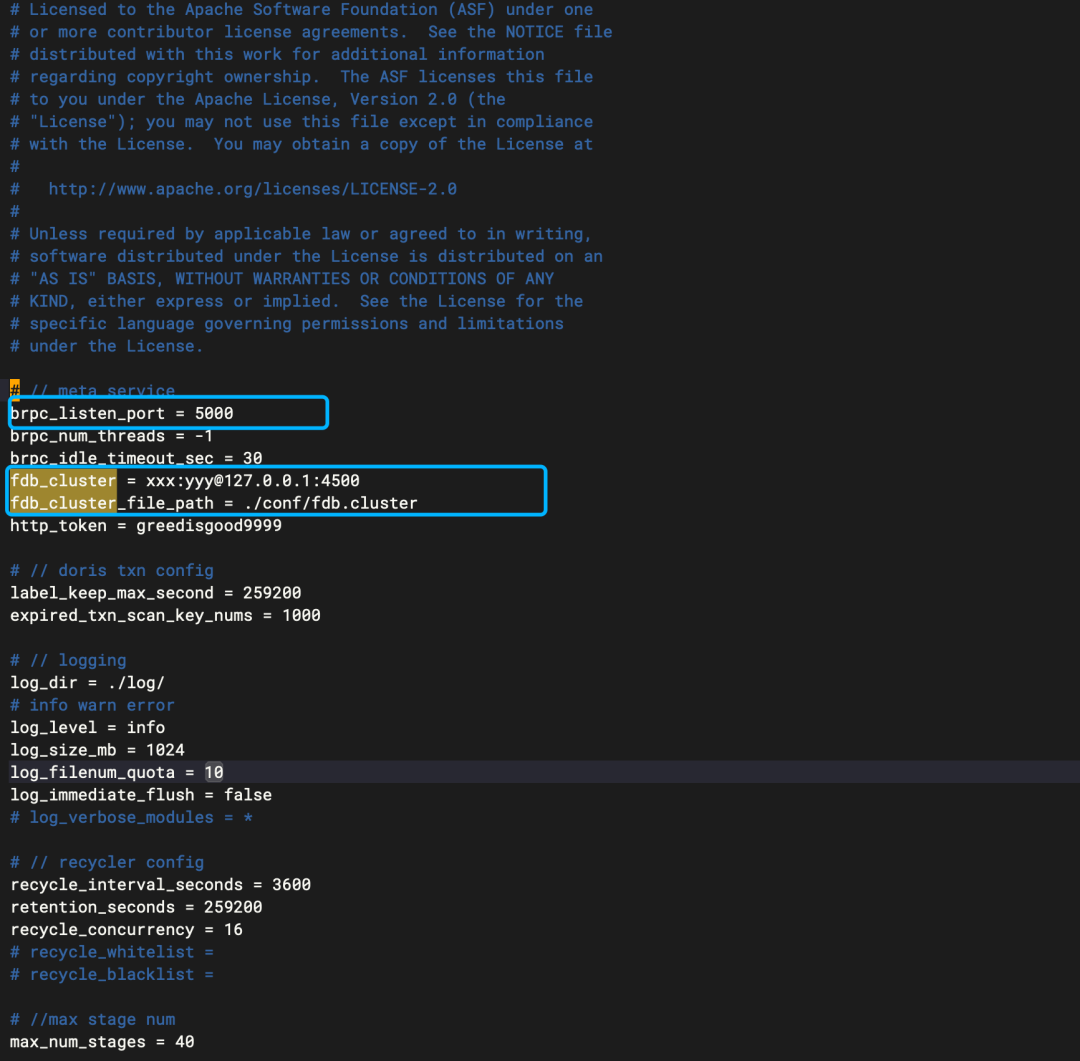Click the fdb_cluster_file_path line
The width and height of the screenshot is (1080, 1061).
[x=214, y=504]
